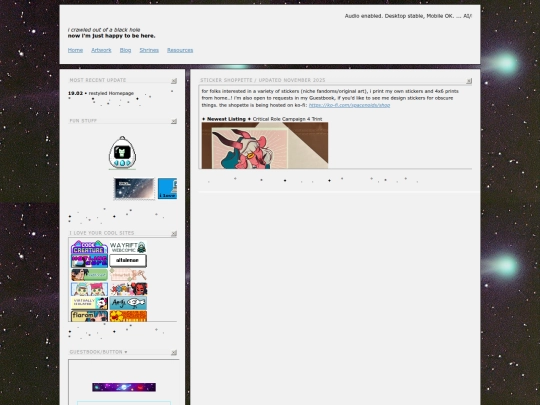The image size is (540, 405).
Task: Open the Wayrift Webcomic site button
Action: click(x=128, y=247)
